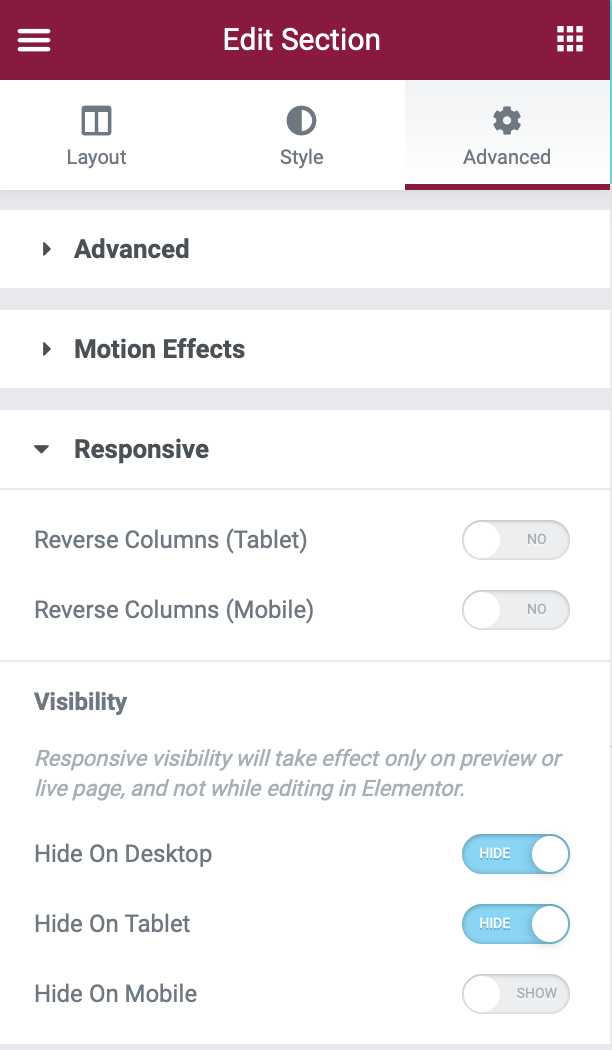The height and width of the screenshot is (1050, 612).
Task: Switch to the Layout tab label
Action: (96, 158)
